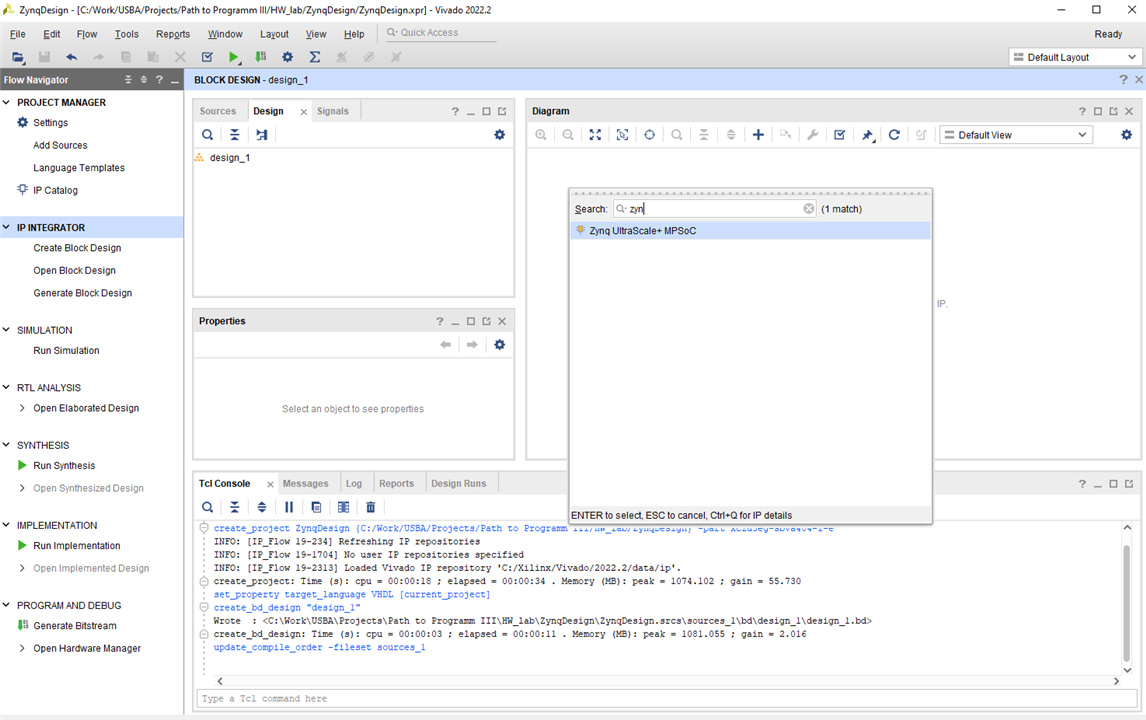Select Zynq UltraScale+ MPSoC from search results
1146x720 pixels.
[642, 231]
